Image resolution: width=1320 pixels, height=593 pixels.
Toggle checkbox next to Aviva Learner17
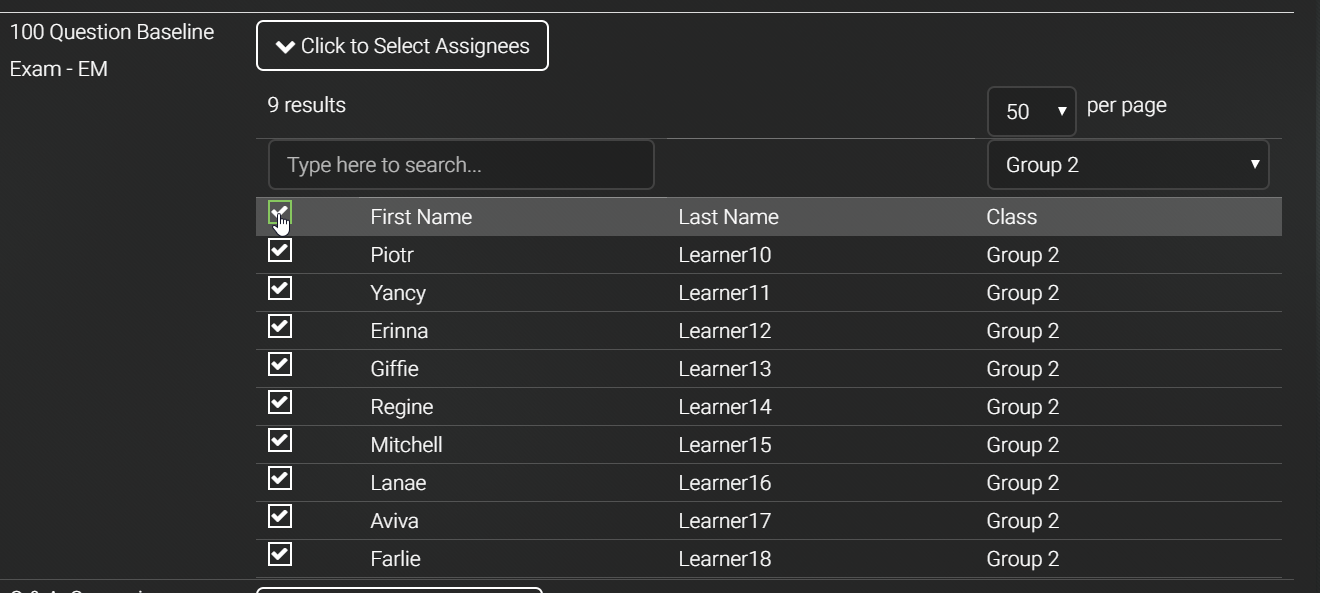[x=280, y=517]
